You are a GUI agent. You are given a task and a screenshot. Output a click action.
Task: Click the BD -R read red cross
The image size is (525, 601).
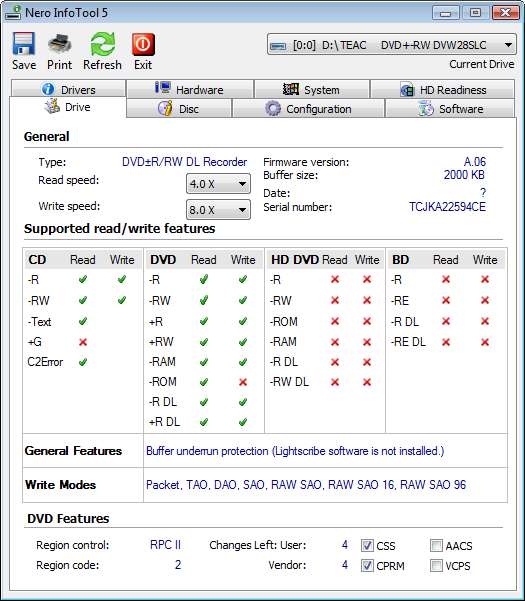click(x=446, y=280)
